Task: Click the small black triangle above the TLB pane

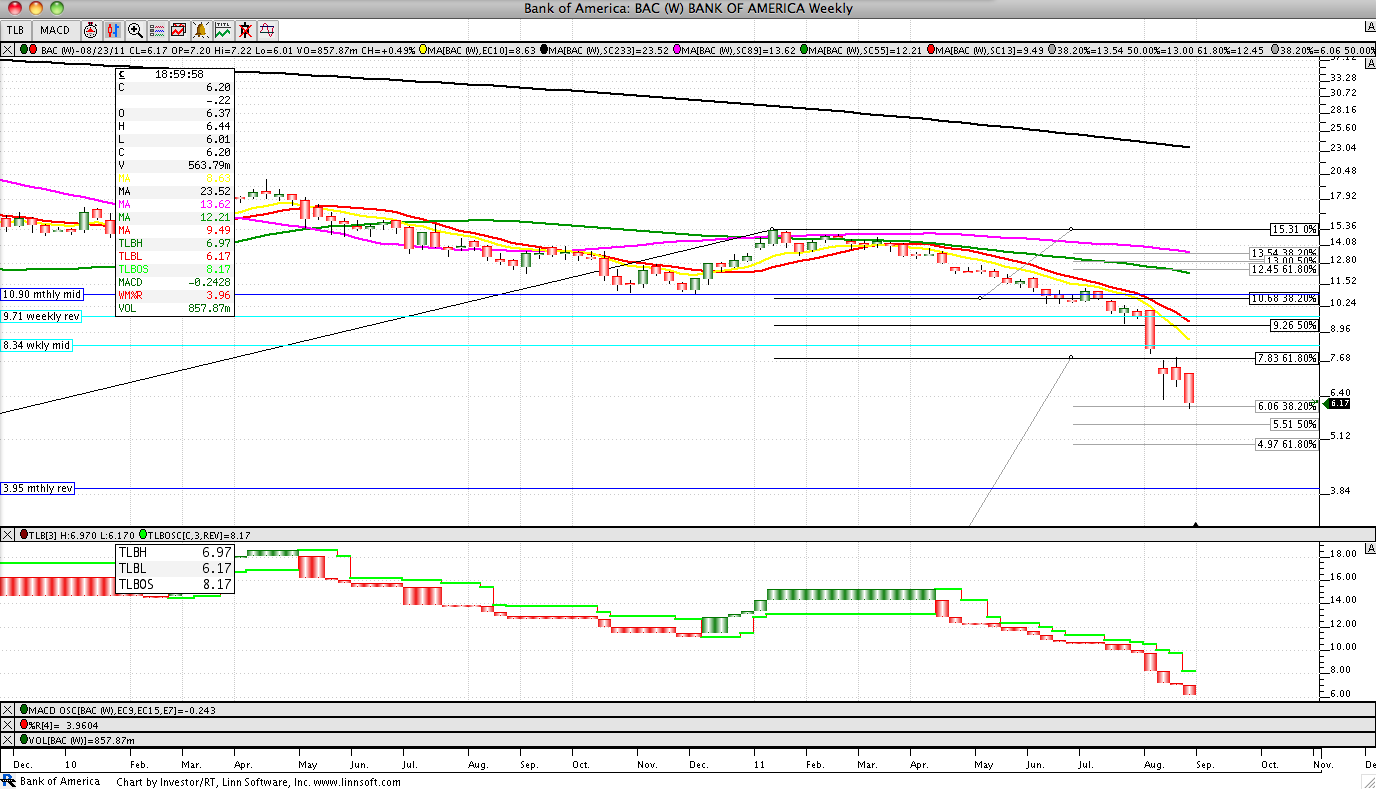Action: pyautogui.click(x=1195, y=524)
